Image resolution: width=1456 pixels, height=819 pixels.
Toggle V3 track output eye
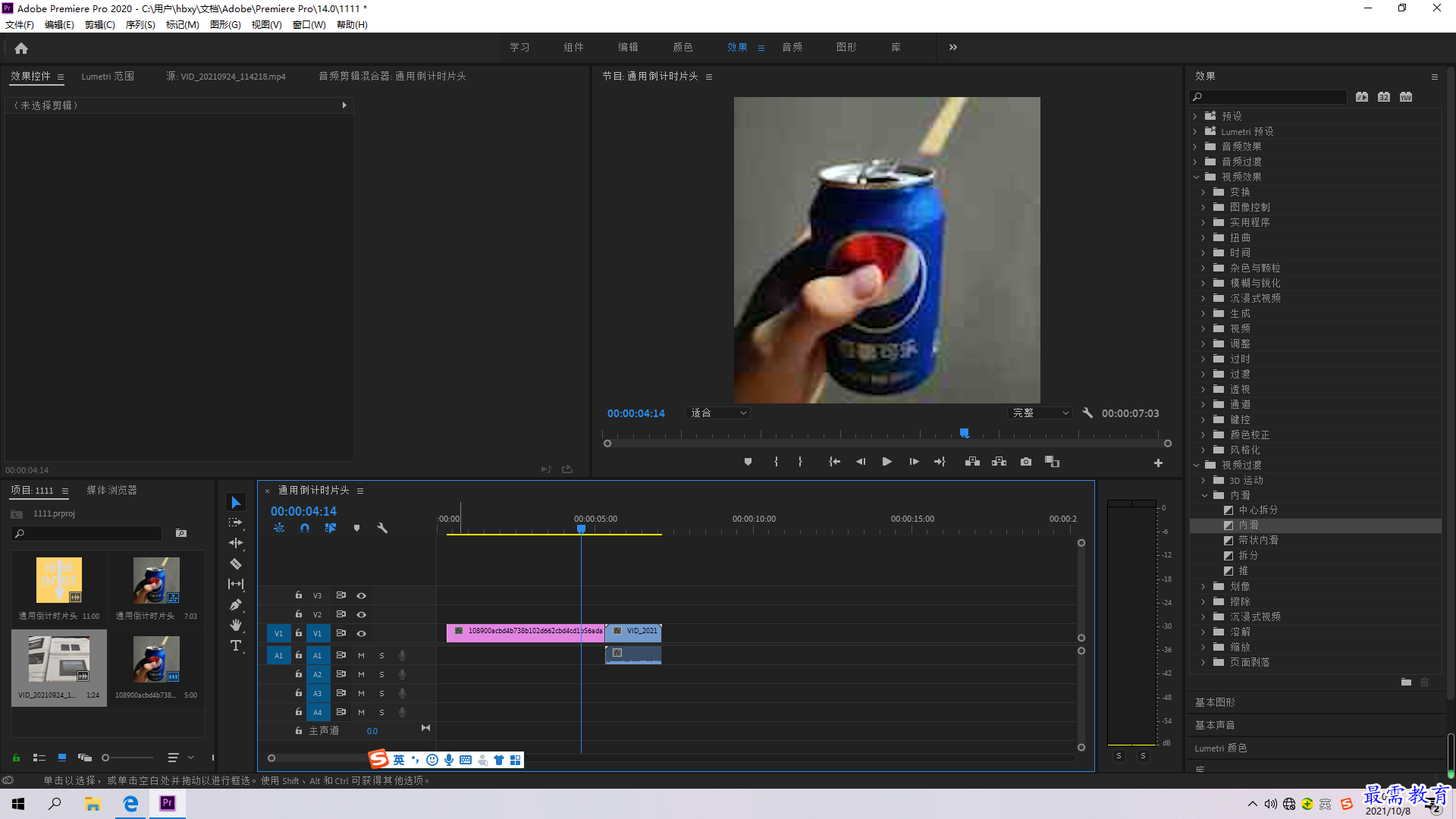(361, 596)
